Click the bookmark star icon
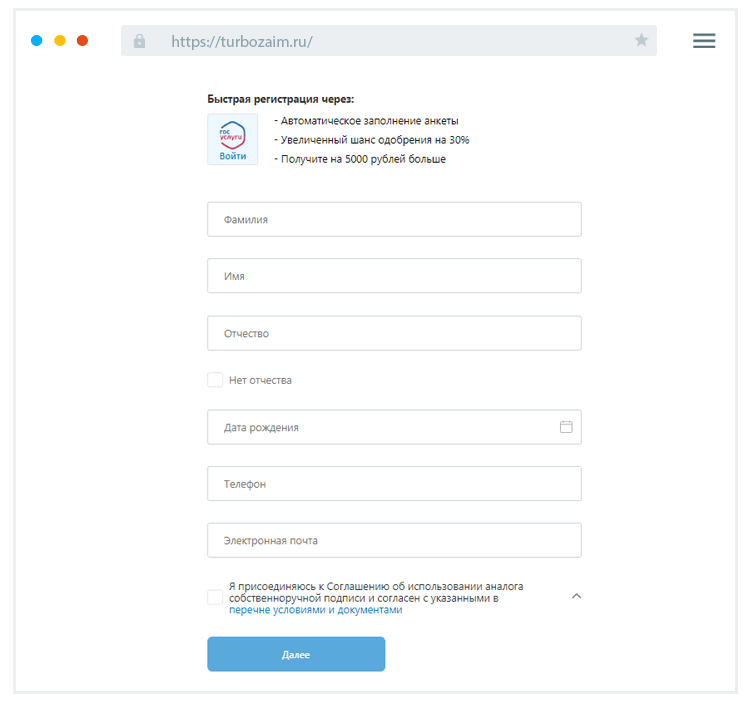 641,41
